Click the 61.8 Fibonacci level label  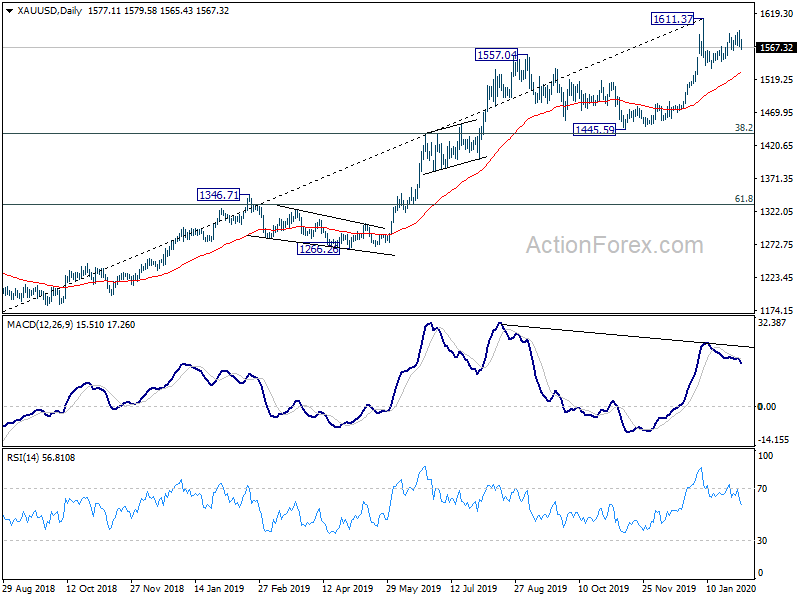point(743,198)
